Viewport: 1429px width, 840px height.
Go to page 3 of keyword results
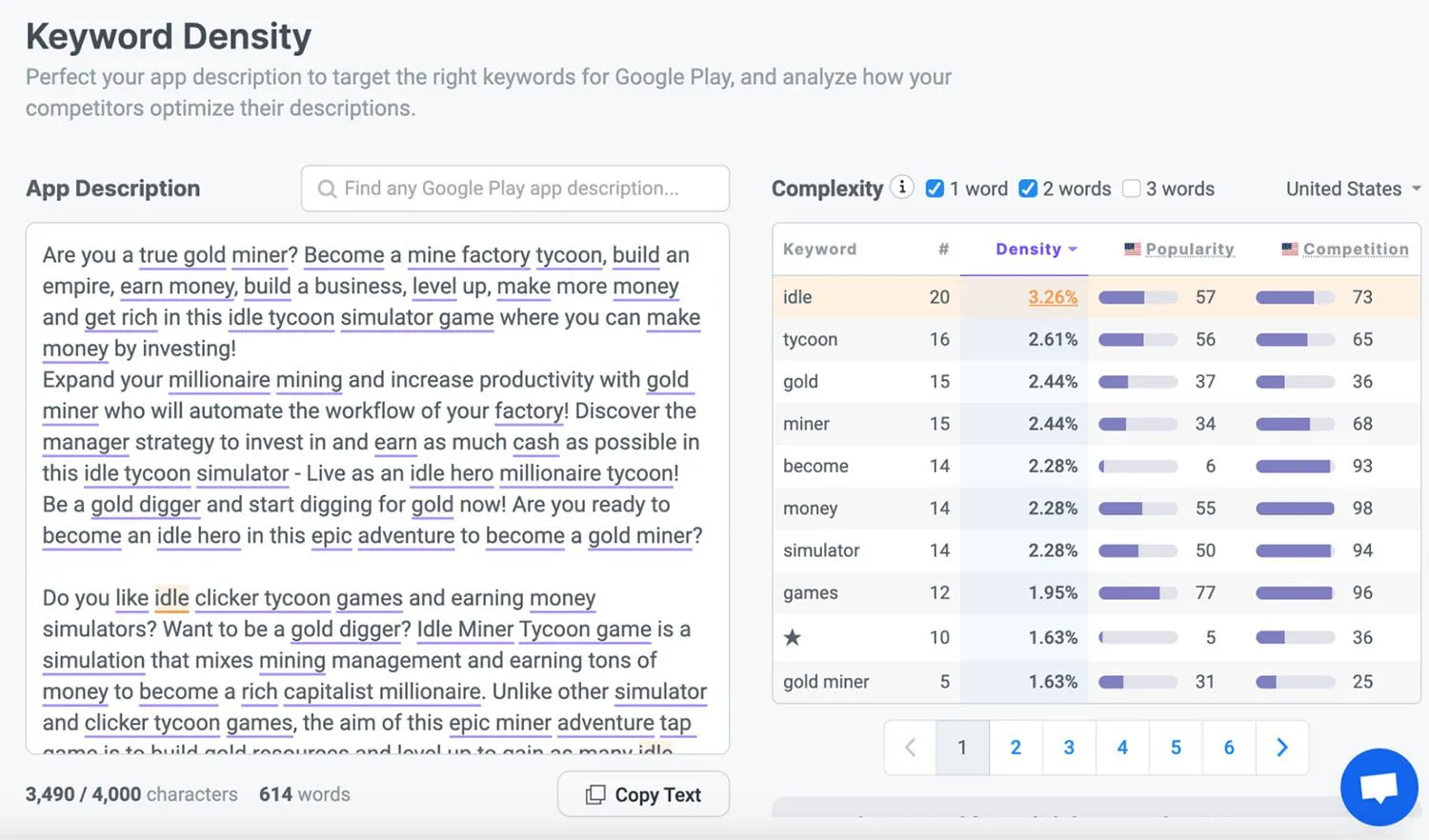click(x=1069, y=748)
